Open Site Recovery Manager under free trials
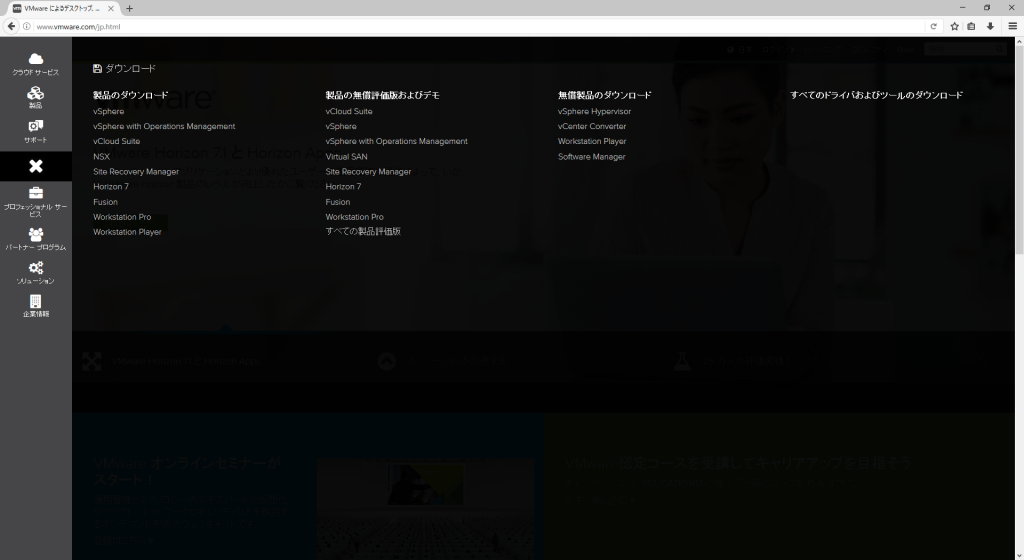1024x560 pixels. tap(368, 172)
